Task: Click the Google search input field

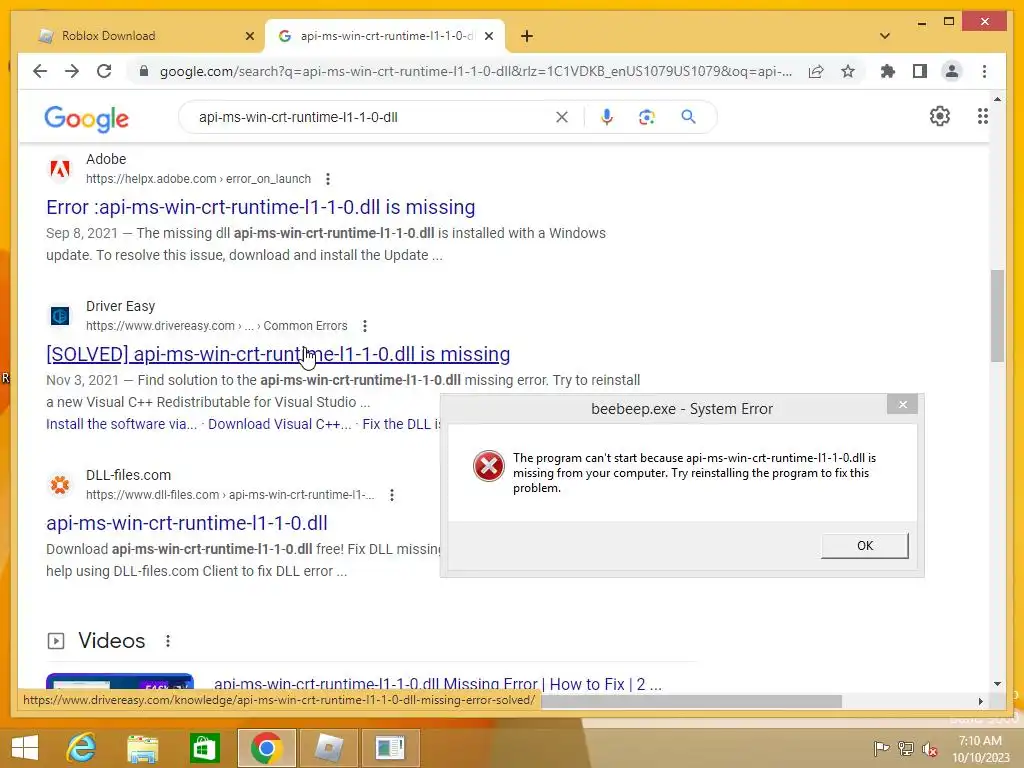Action: click(372, 117)
